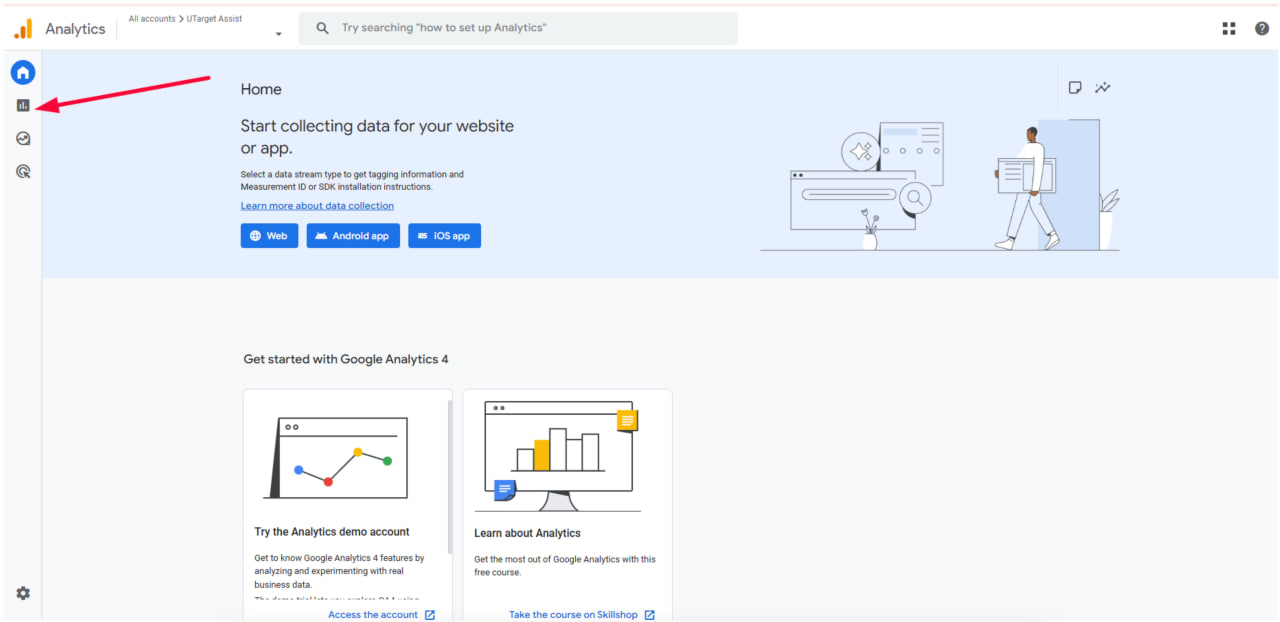Open the Explore icon in the sidebar
The height and width of the screenshot is (622, 1280).
click(23, 139)
